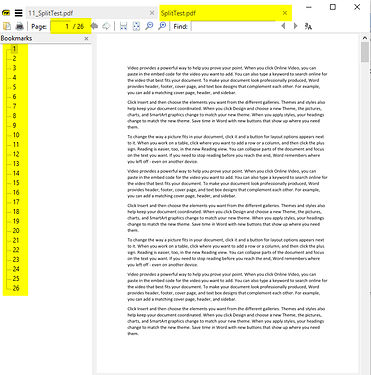Close the SplitTest.pdf tab

[285, 13]
